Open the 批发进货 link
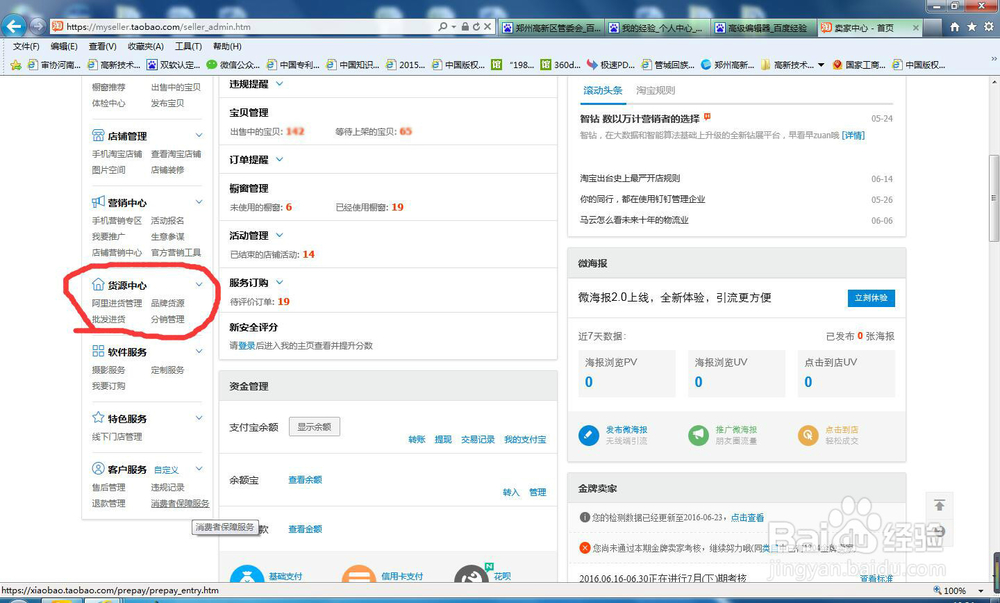This screenshot has width=1000, height=603. point(108,319)
